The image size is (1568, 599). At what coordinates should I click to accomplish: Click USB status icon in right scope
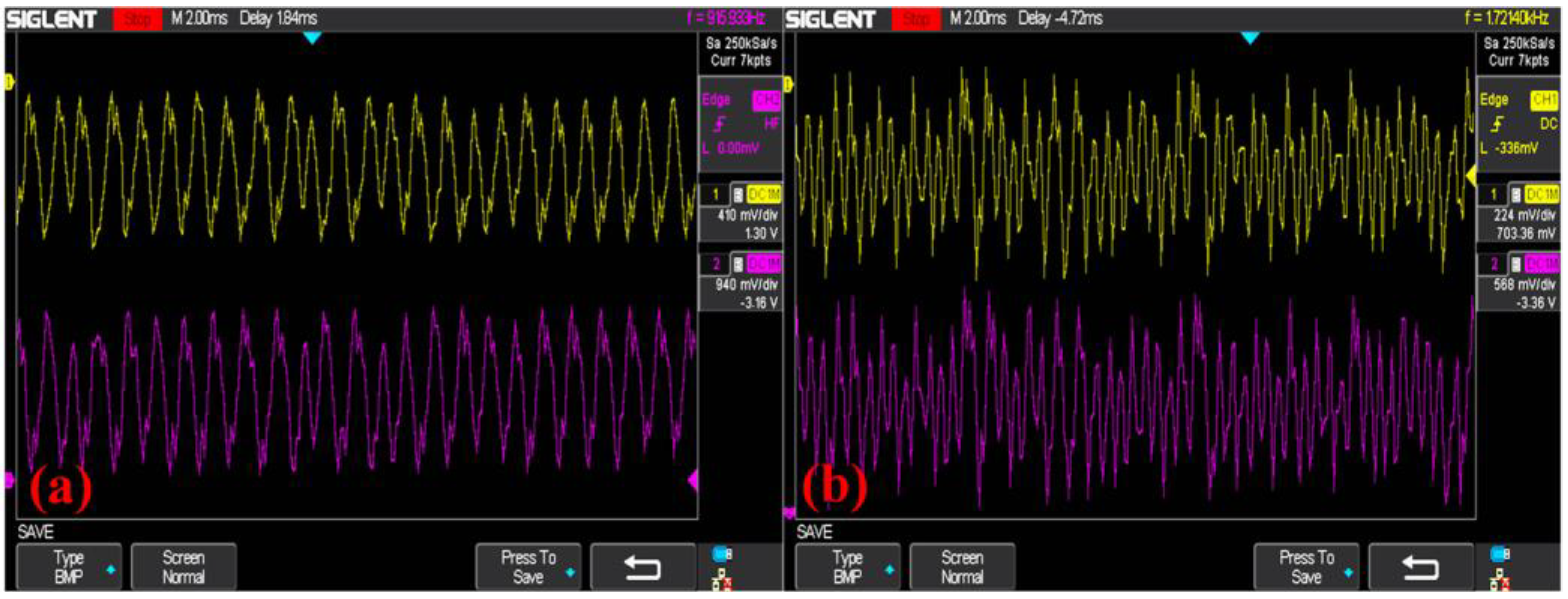coord(1499,554)
